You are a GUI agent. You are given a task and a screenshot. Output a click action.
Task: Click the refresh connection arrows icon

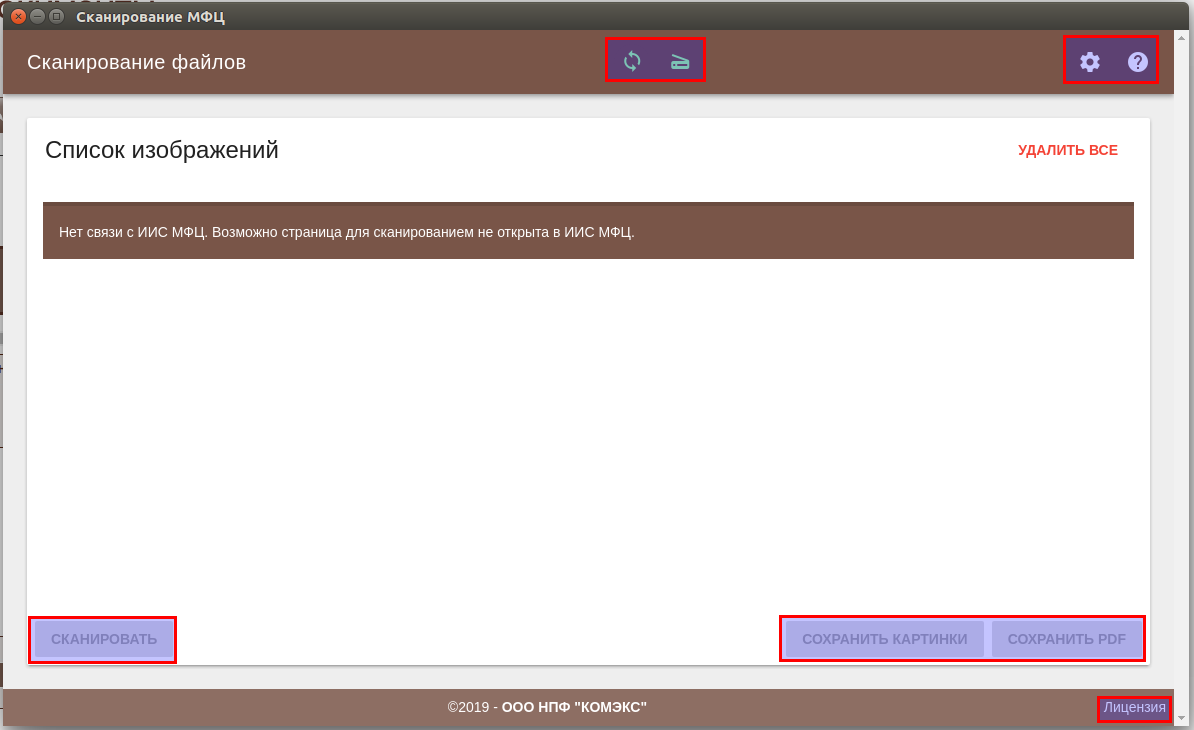point(632,61)
